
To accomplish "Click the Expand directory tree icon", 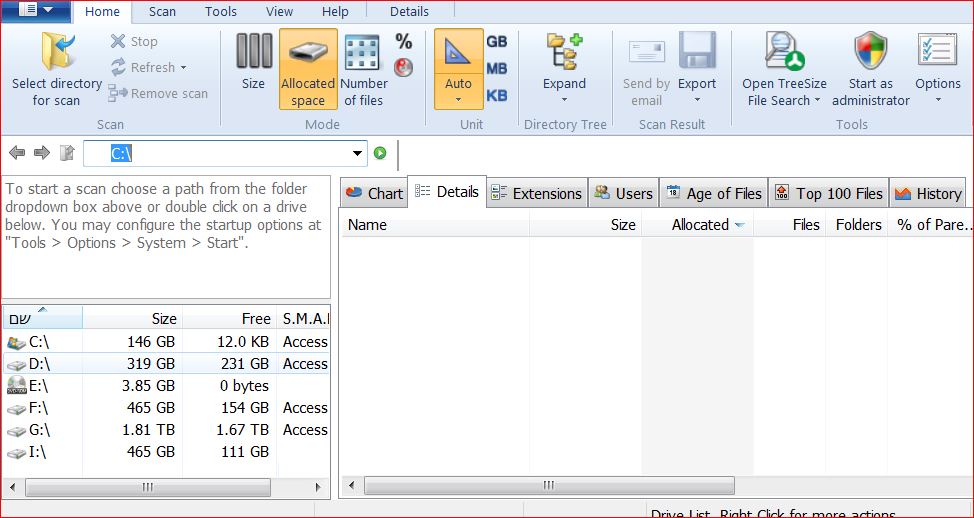I will pos(564,52).
